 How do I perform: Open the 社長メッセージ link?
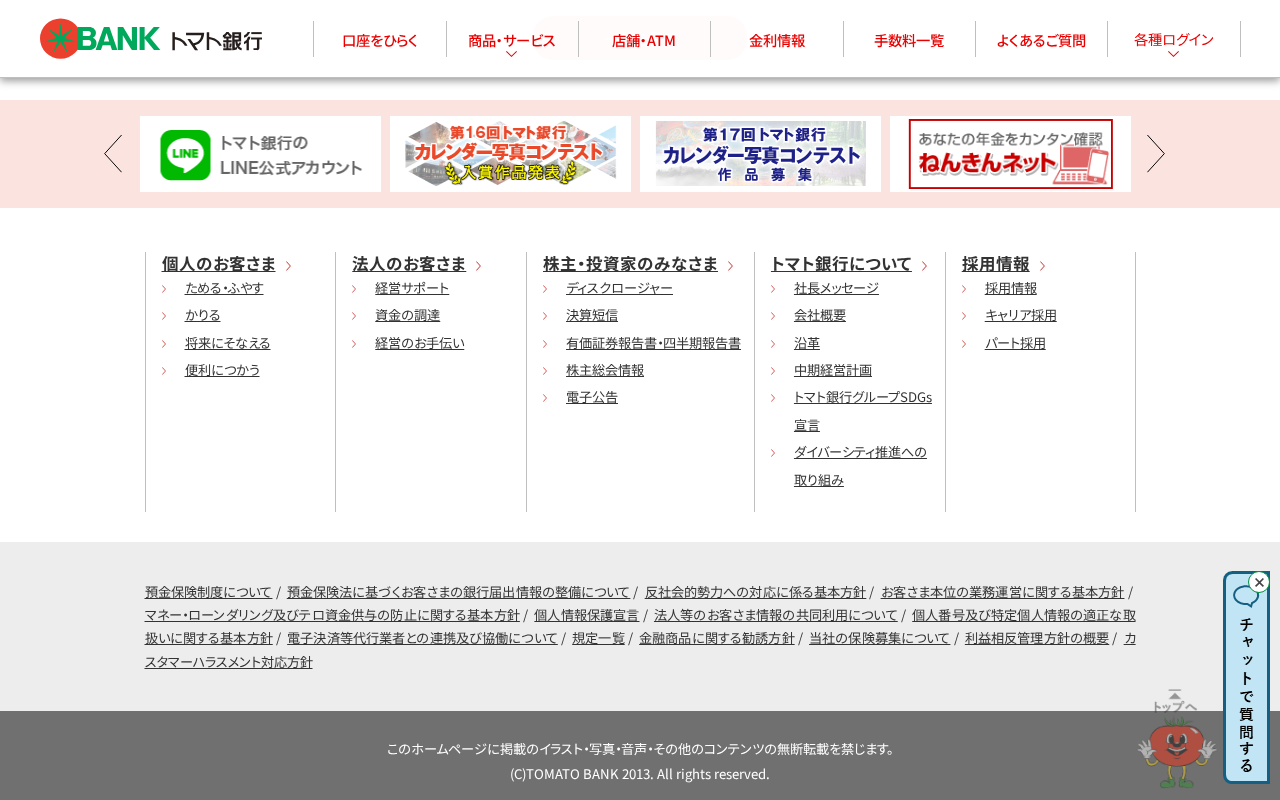(836, 288)
